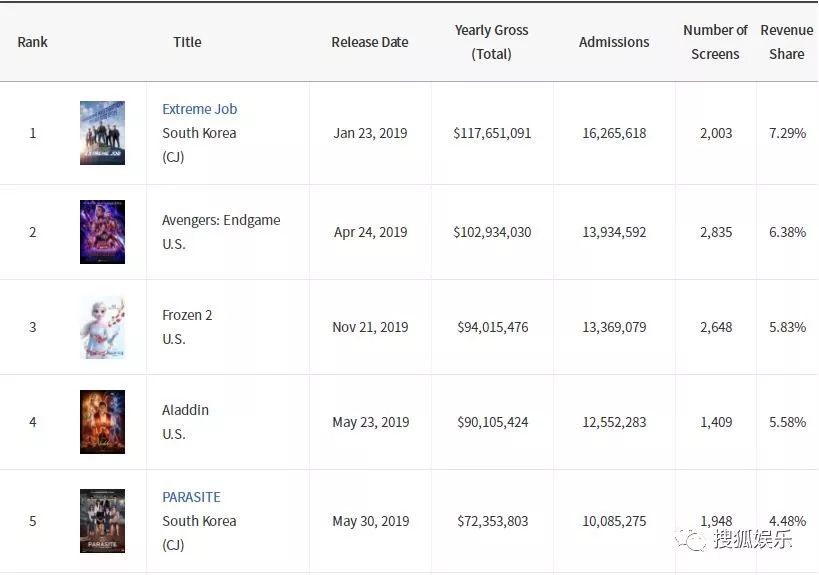
Task: Open the PARASITE title link
Action: [x=191, y=497]
